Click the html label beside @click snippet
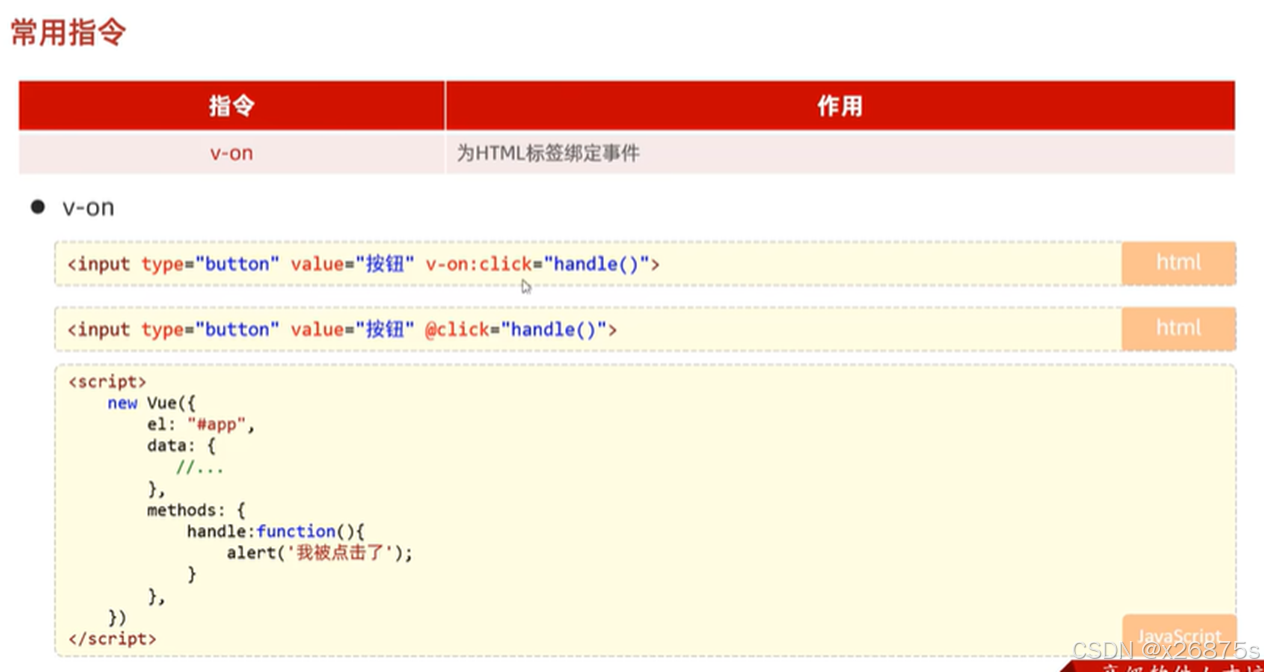 click(1178, 328)
